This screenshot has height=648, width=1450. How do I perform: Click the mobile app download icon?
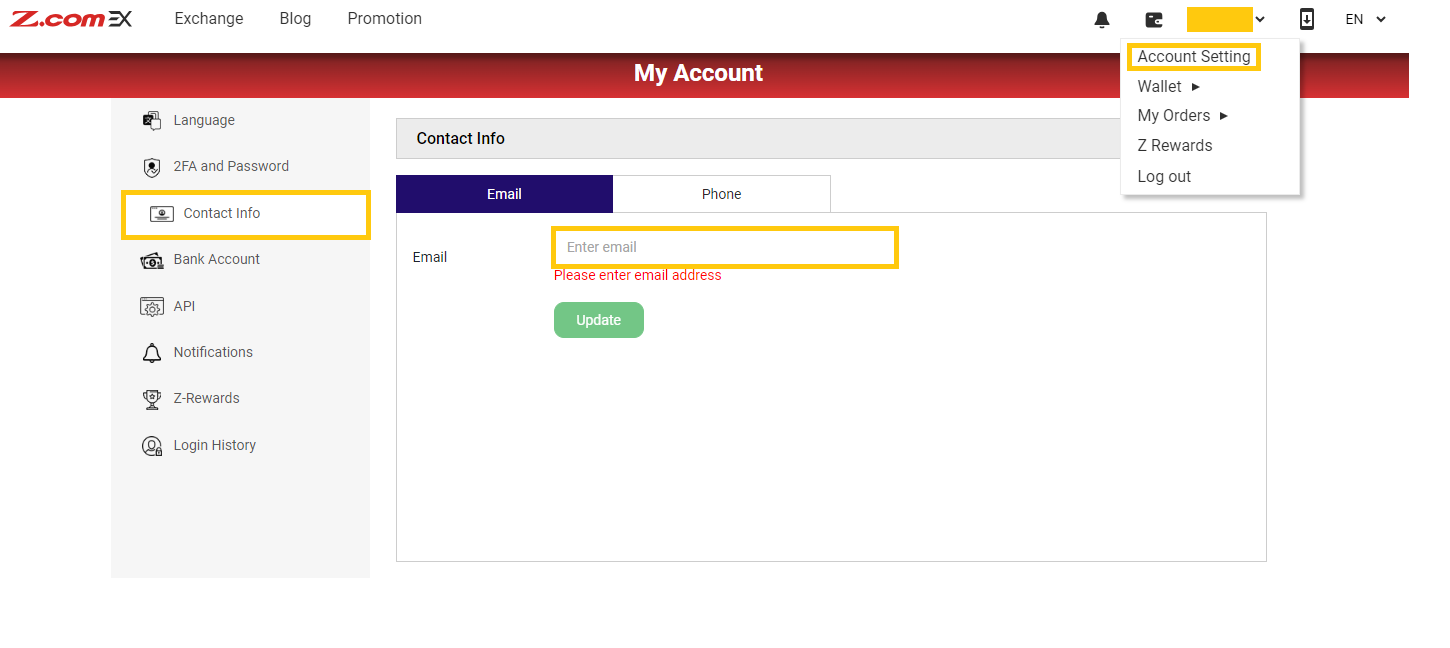pyautogui.click(x=1306, y=19)
